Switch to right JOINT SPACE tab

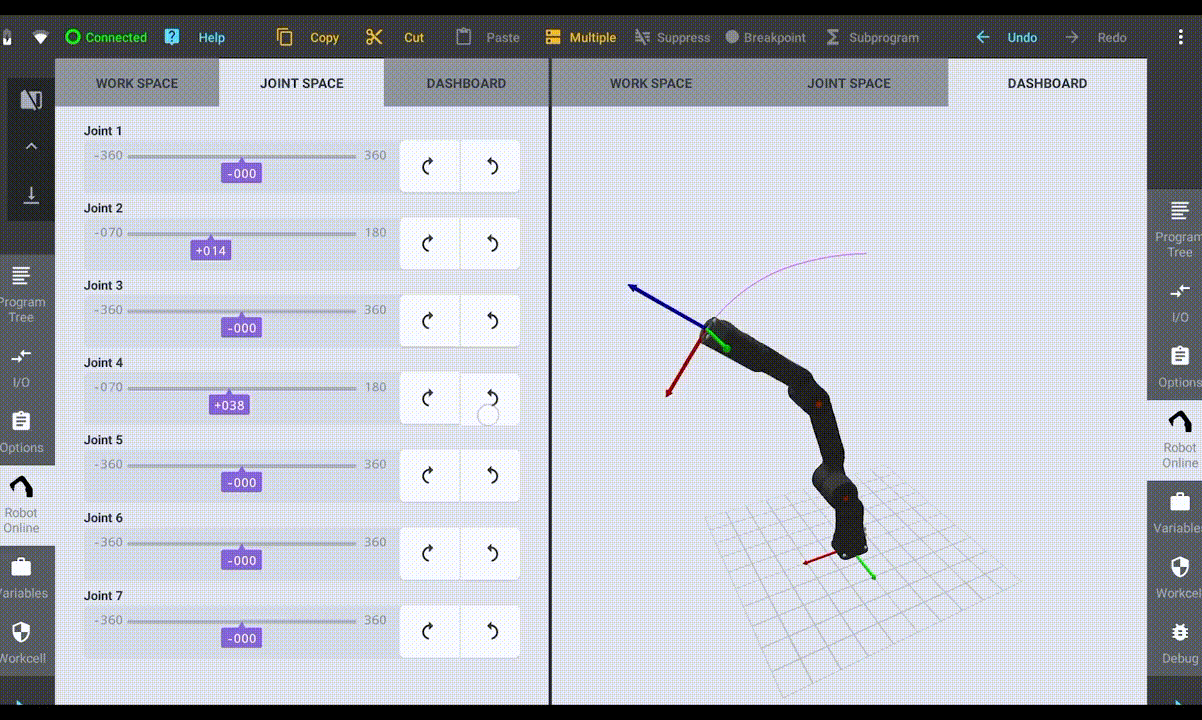pos(848,83)
